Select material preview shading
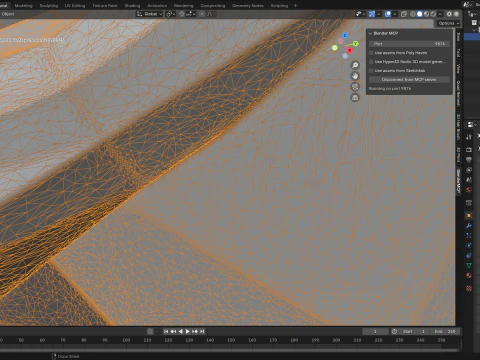Screen dimensions: 480x360 (x=426, y=14)
